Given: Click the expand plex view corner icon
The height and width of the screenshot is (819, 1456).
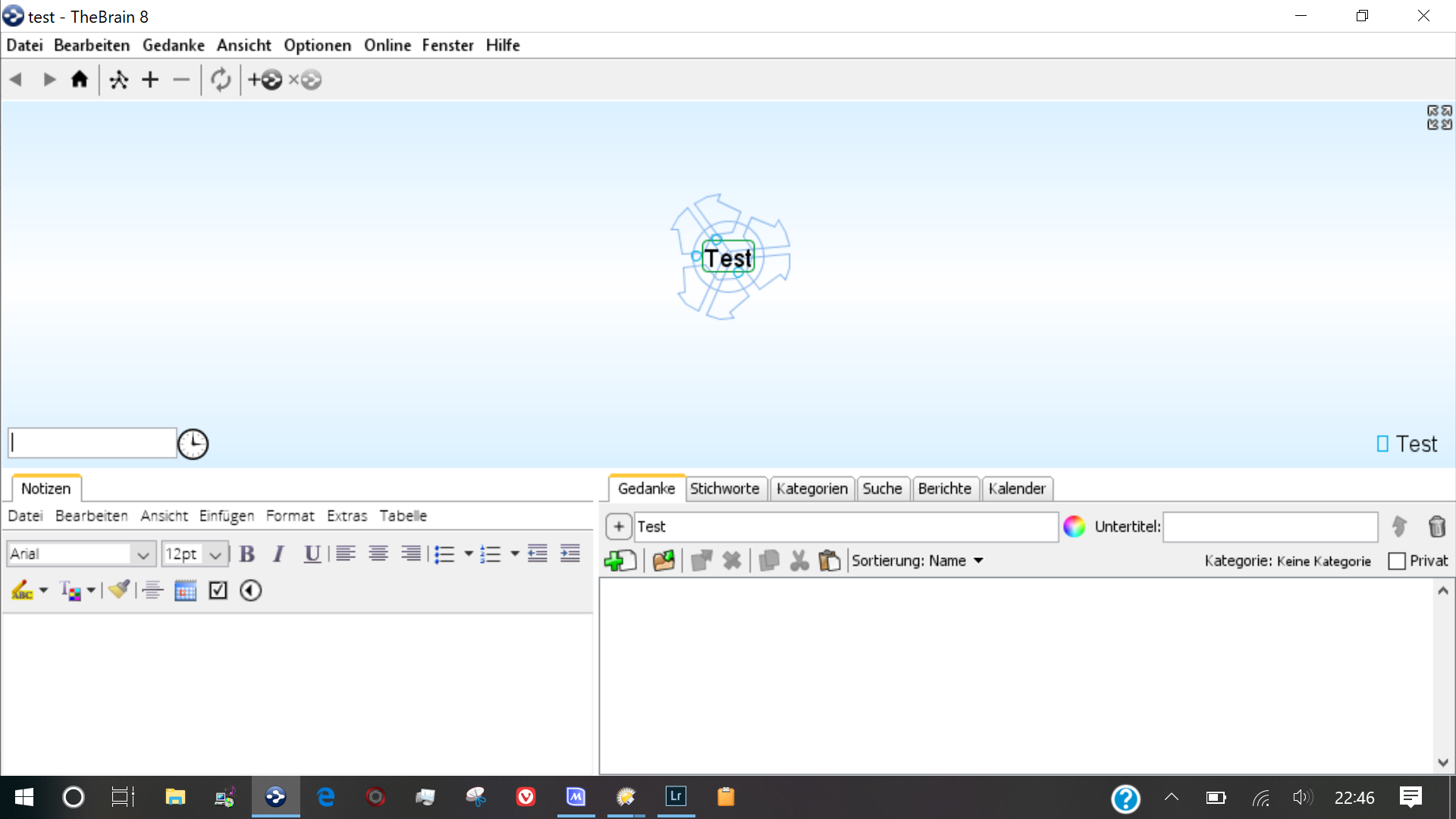Looking at the screenshot, I should point(1439,118).
